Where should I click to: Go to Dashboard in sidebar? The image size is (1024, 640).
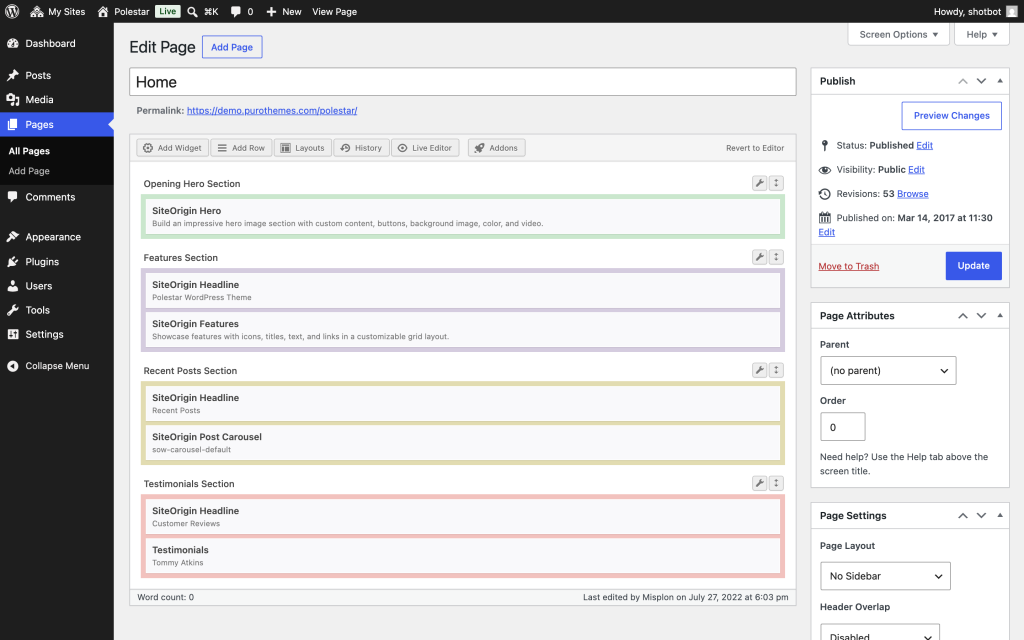[57, 43]
